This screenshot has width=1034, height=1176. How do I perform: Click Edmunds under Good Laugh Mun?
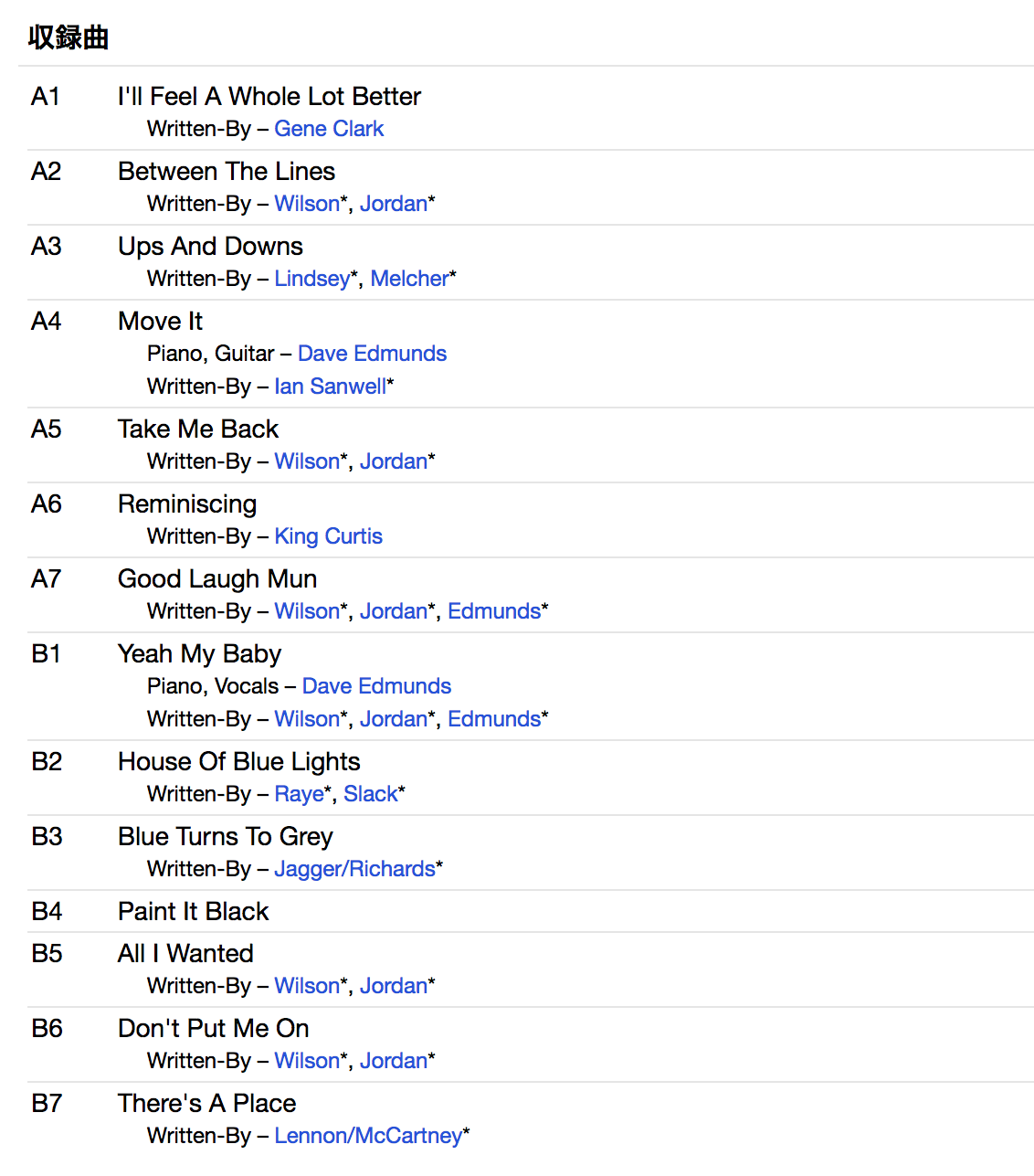pos(494,611)
